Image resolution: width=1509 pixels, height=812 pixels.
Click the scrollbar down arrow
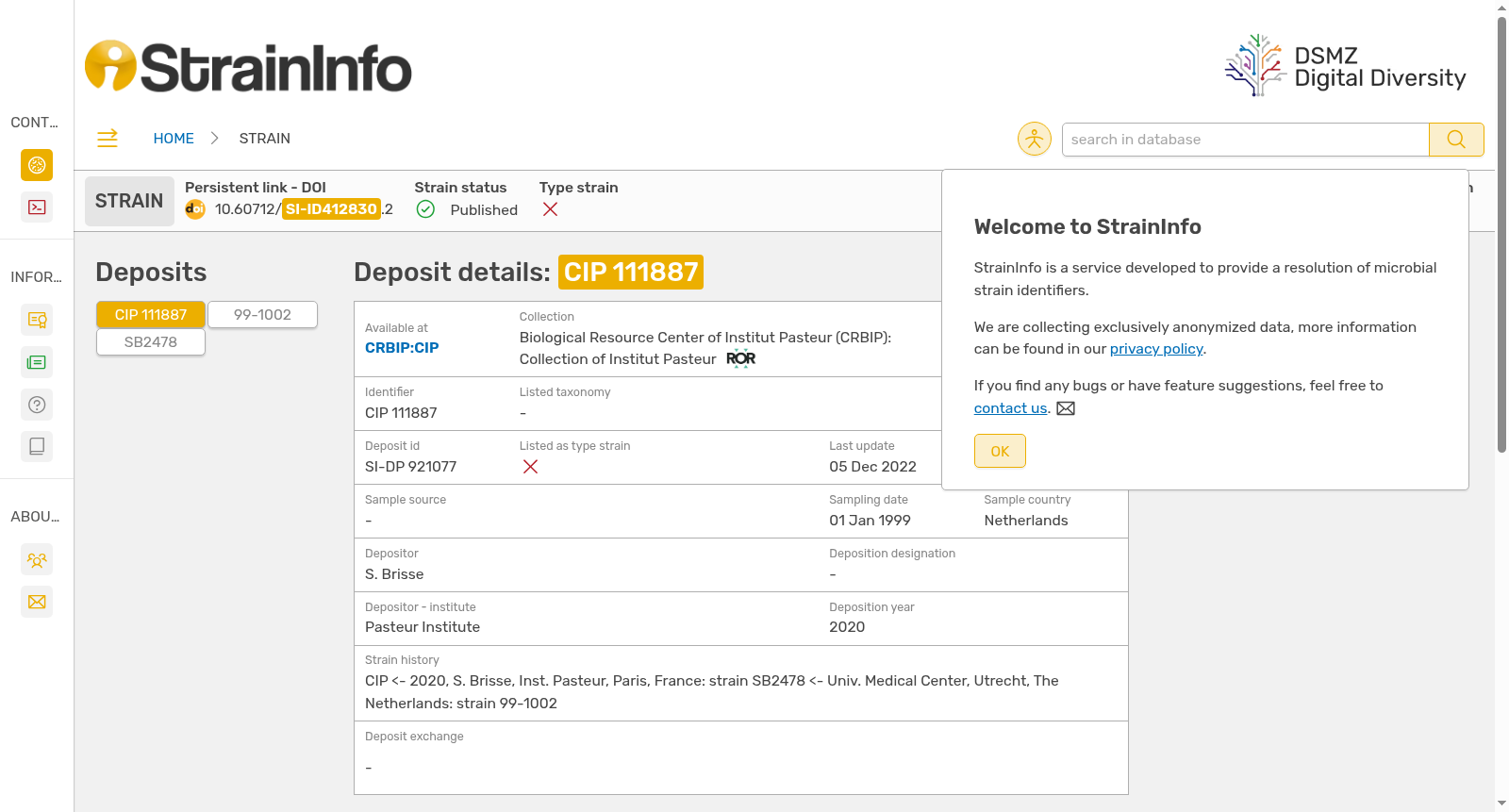coord(1501,804)
